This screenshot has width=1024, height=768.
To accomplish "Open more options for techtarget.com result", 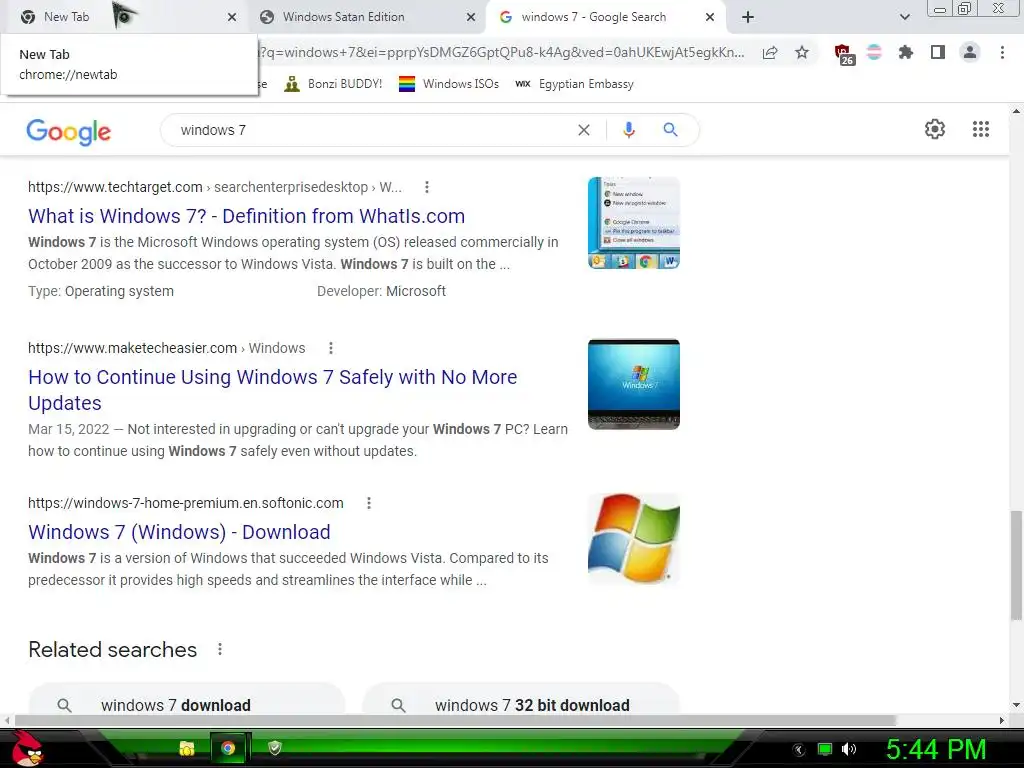I will pyautogui.click(x=426, y=187).
